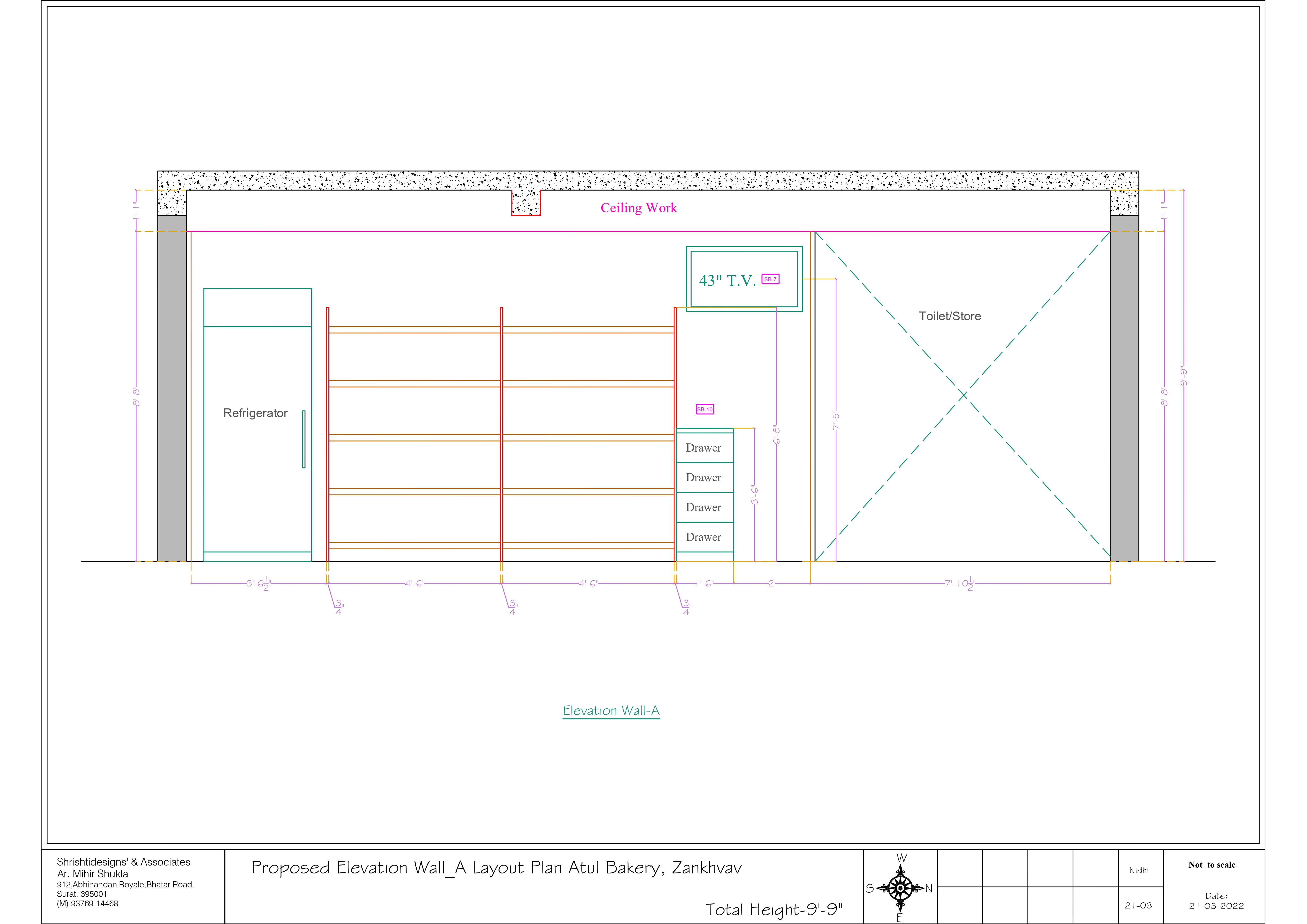This screenshot has width=1307, height=924.
Task: Click the 9'-9" vertical dimension
Action: coord(1183,376)
